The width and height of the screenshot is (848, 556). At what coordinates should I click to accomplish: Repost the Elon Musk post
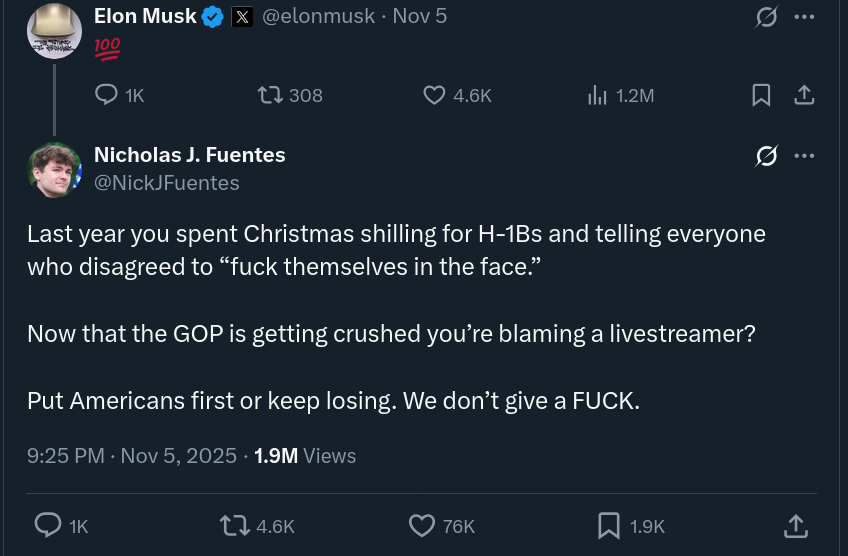(x=270, y=95)
